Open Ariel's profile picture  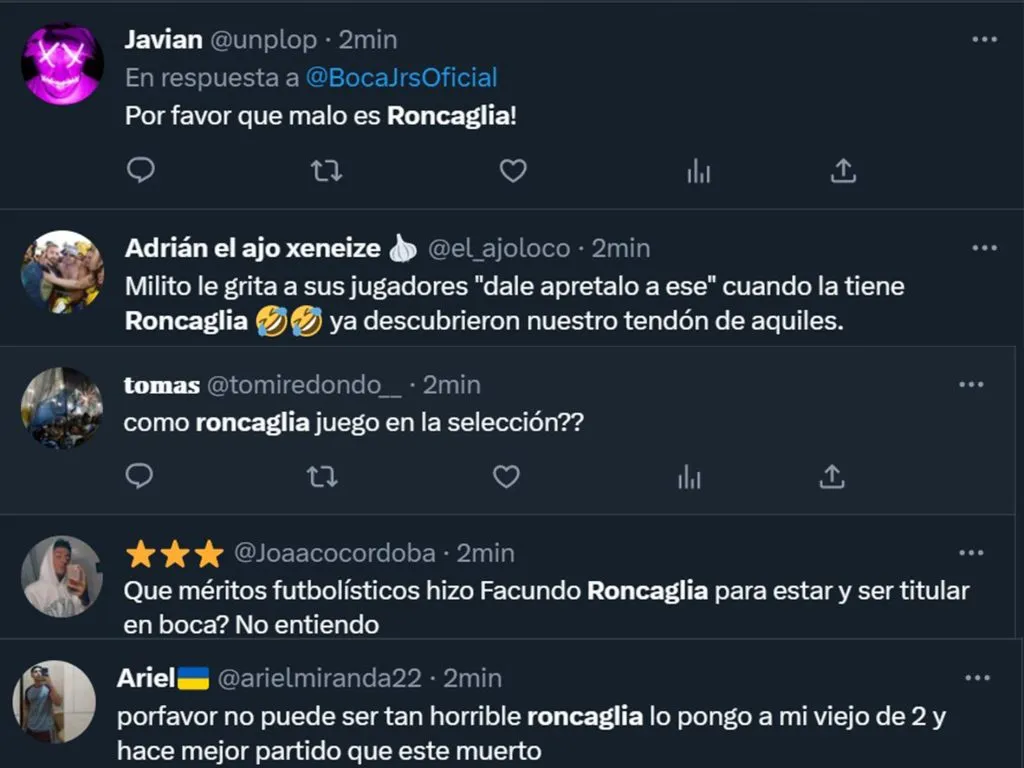pos(54,701)
